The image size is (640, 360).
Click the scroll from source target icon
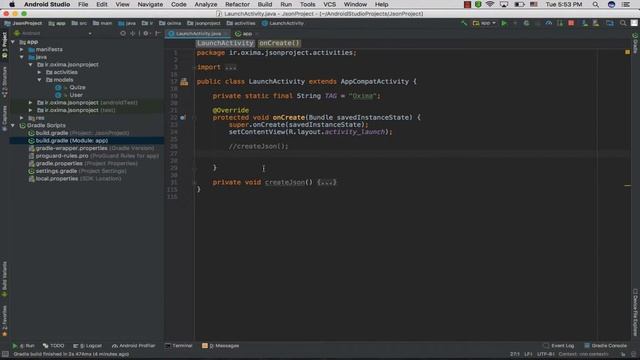coord(123,33)
